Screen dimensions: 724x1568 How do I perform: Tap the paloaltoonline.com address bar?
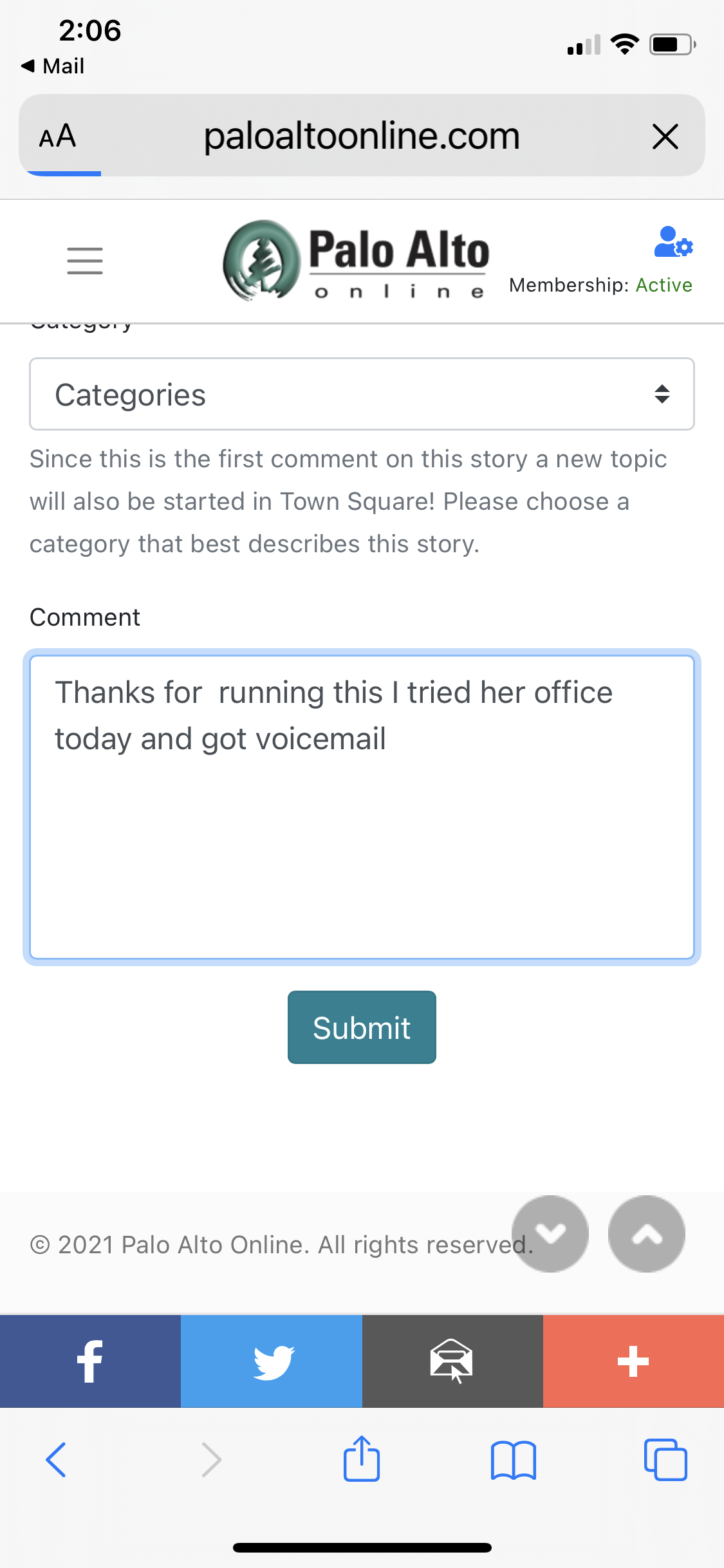tap(362, 136)
